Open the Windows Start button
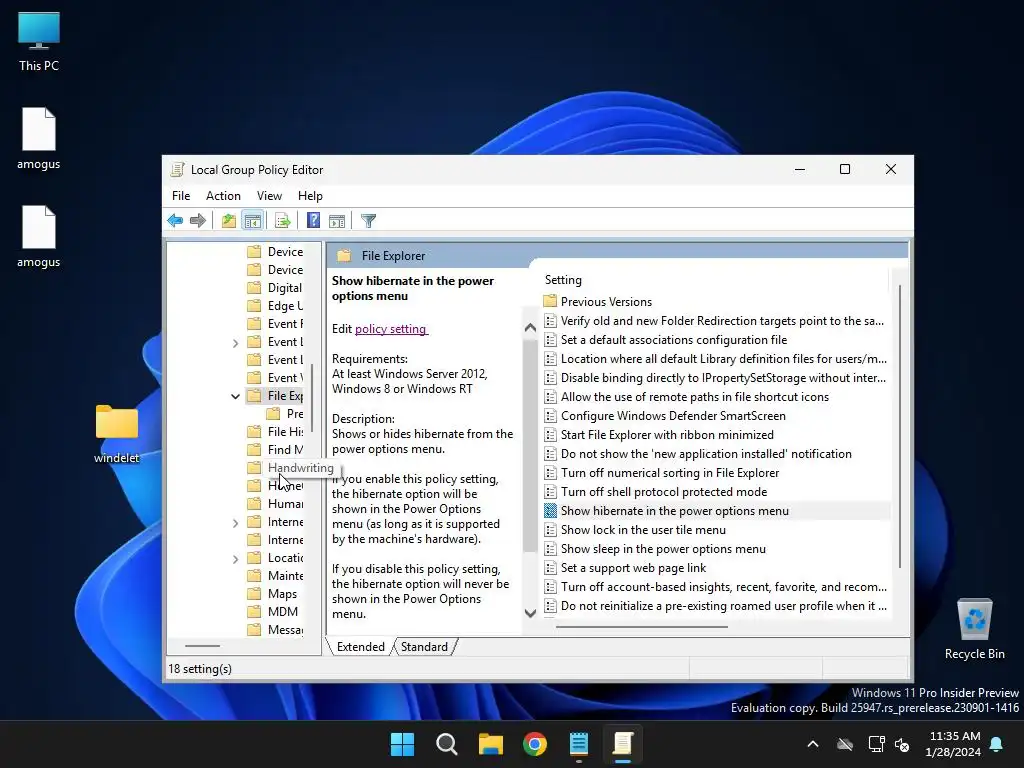This screenshot has width=1024, height=768. (x=402, y=744)
